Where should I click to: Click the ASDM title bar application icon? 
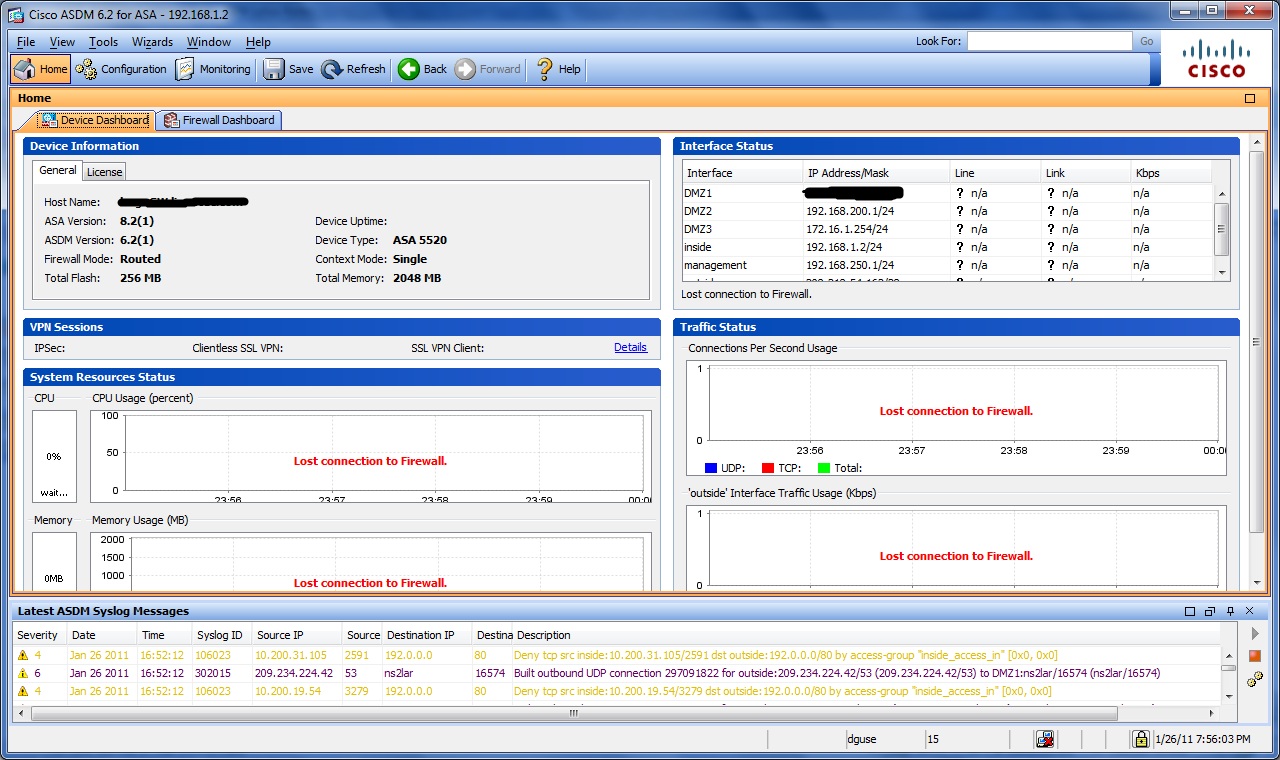pos(15,13)
